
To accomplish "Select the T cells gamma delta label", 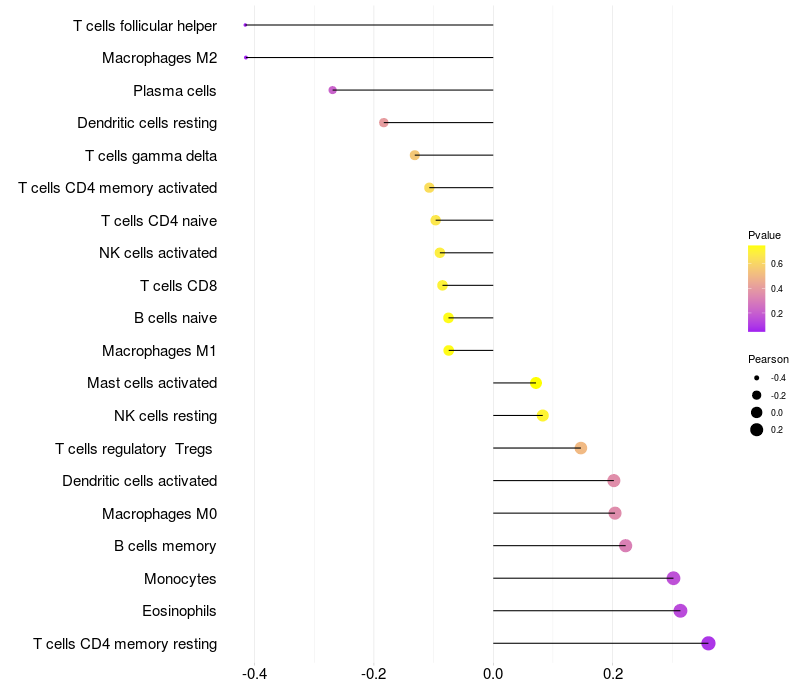I will (x=151, y=155).
